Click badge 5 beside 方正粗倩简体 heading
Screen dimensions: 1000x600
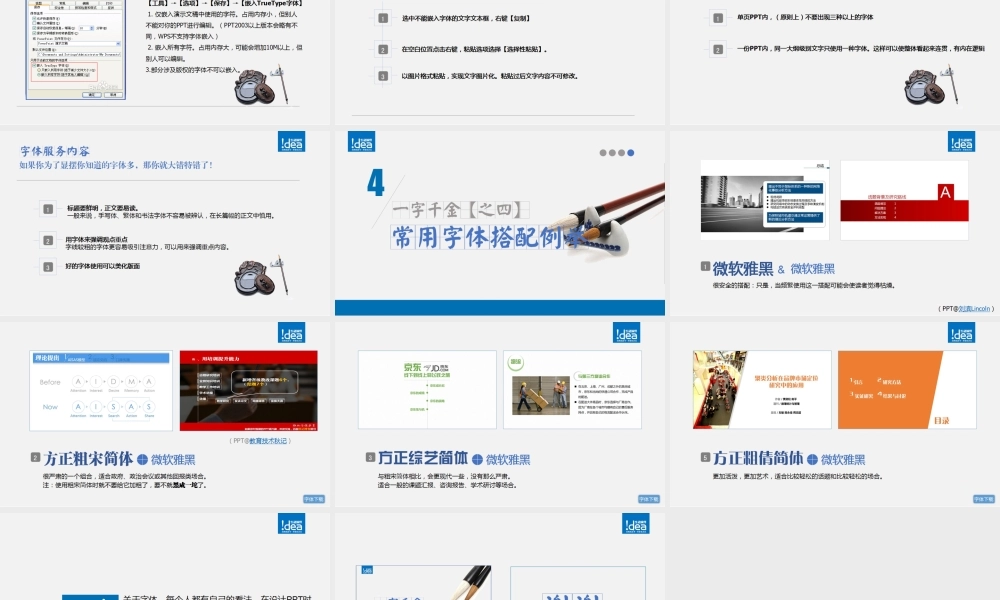click(703, 457)
